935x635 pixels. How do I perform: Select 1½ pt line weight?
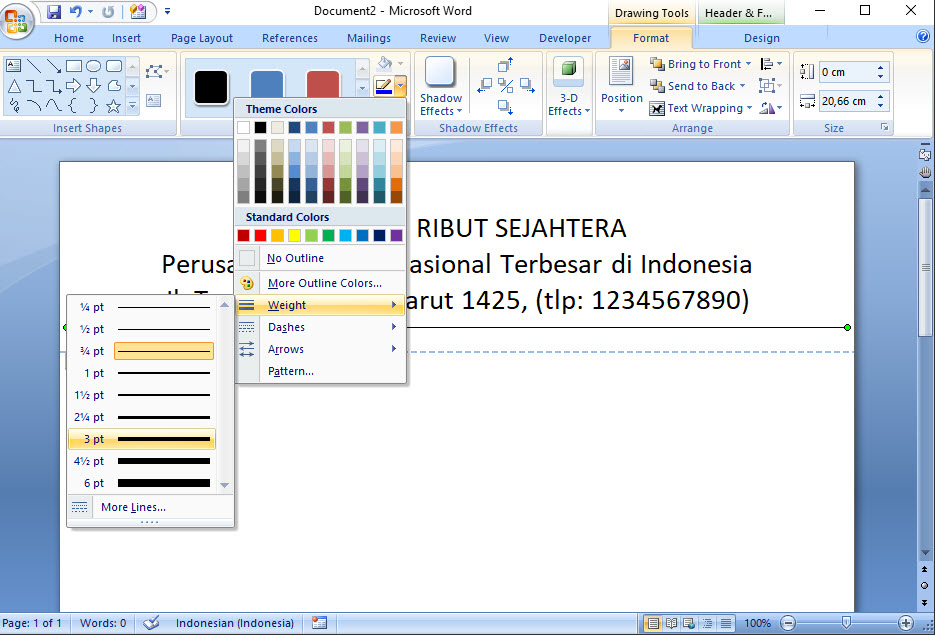pos(142,395)
